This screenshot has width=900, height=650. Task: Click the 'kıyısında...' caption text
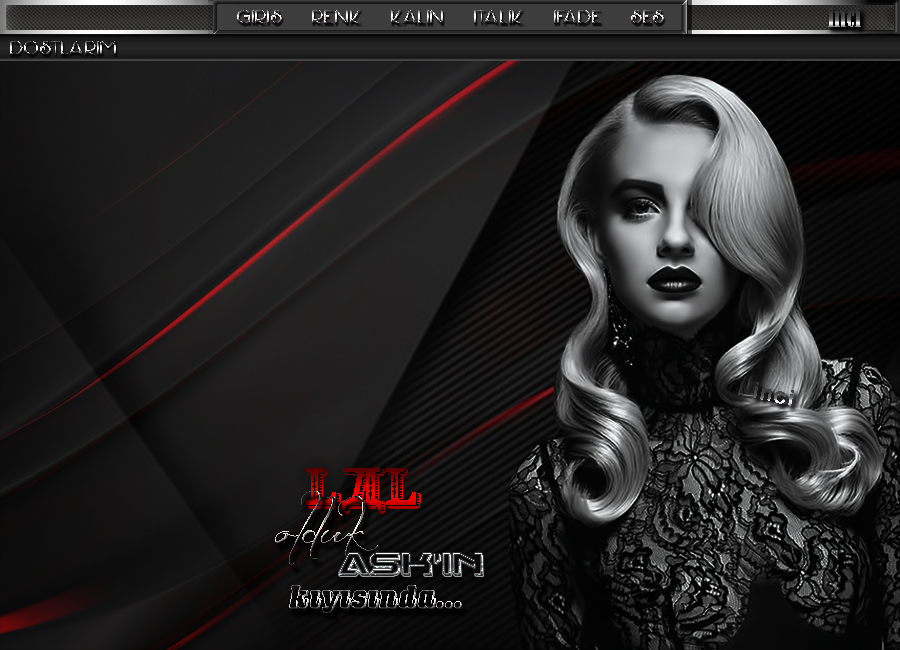tap(375, 599)
